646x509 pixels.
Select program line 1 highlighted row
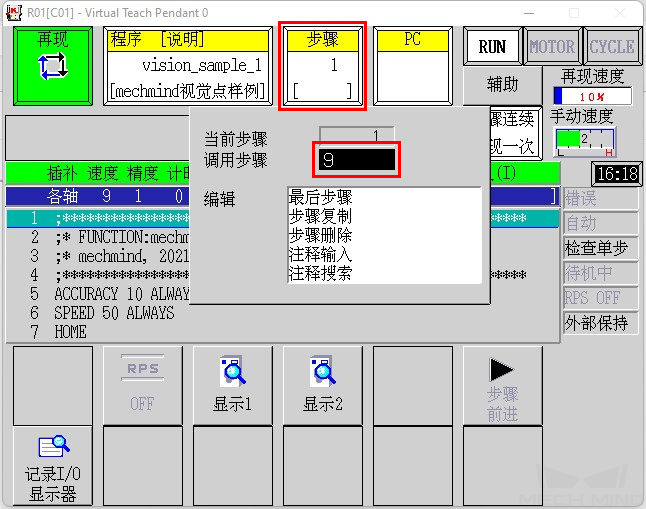pyautogui.click(x=283, y=218)
